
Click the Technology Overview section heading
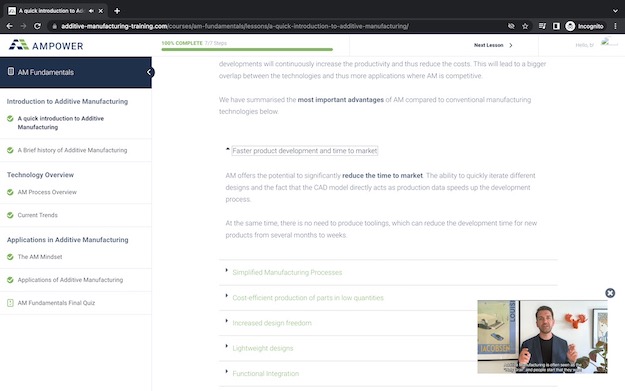click(x=40, y=175)
